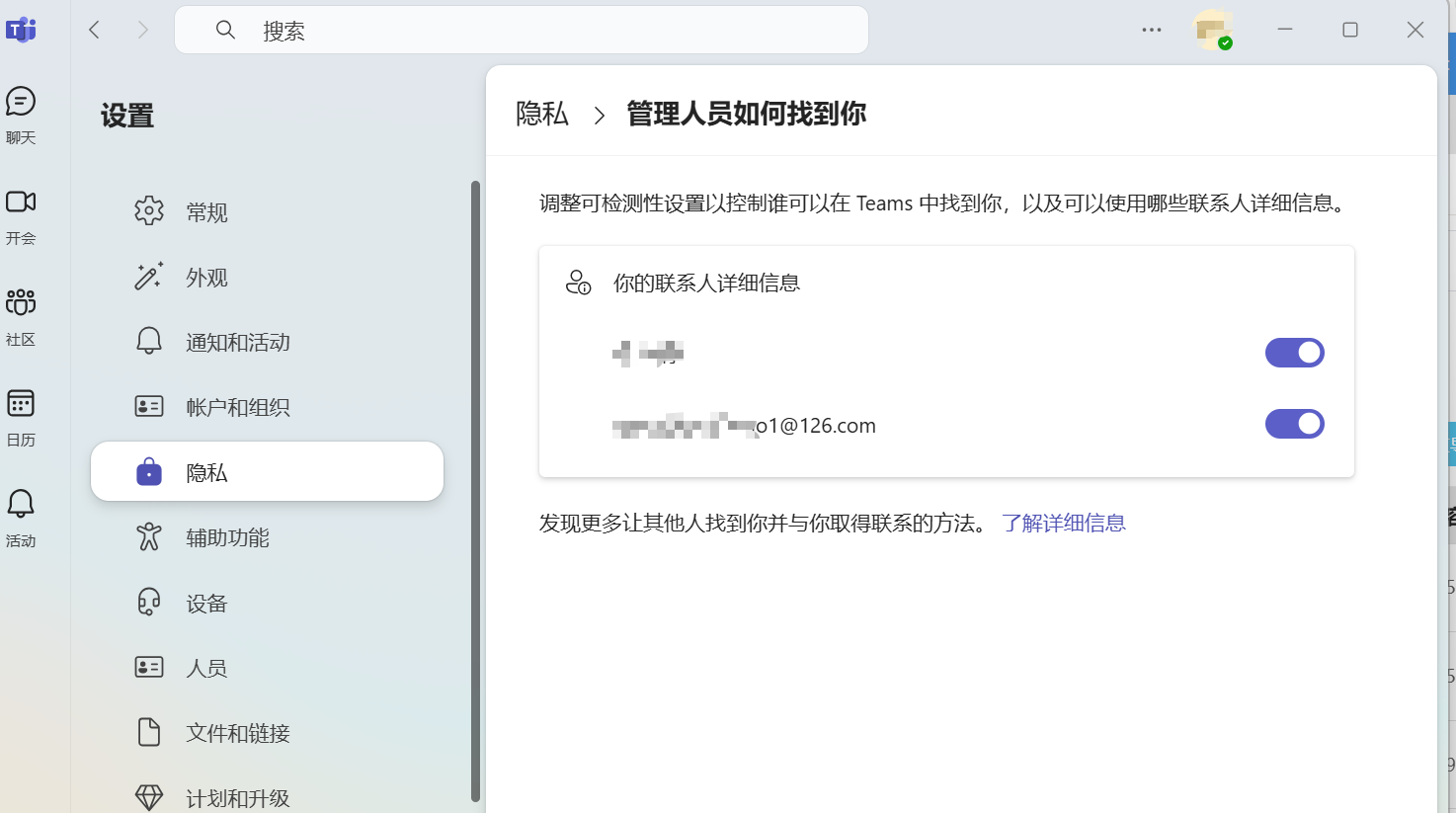This screenshot has width=1456, height=813.
Task: Go forward with the right arrow
Action: pyautogui.click(x=143, y=30)
